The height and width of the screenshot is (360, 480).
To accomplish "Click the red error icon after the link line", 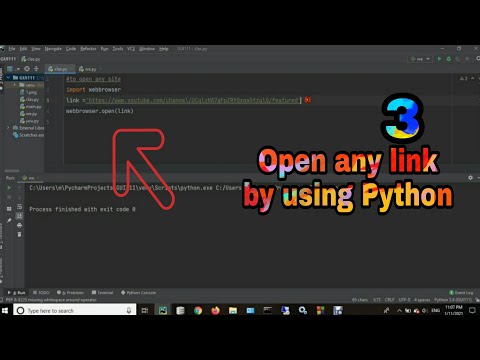I will coord(308,100).
